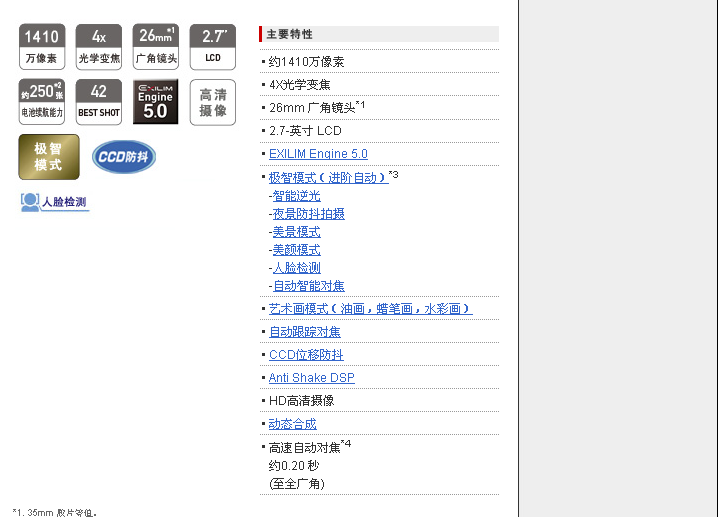The width and height of the screenshot is (718, 517).
Task: Click the 4x 光学变焦 badge
Action: (x=98, y=47)
